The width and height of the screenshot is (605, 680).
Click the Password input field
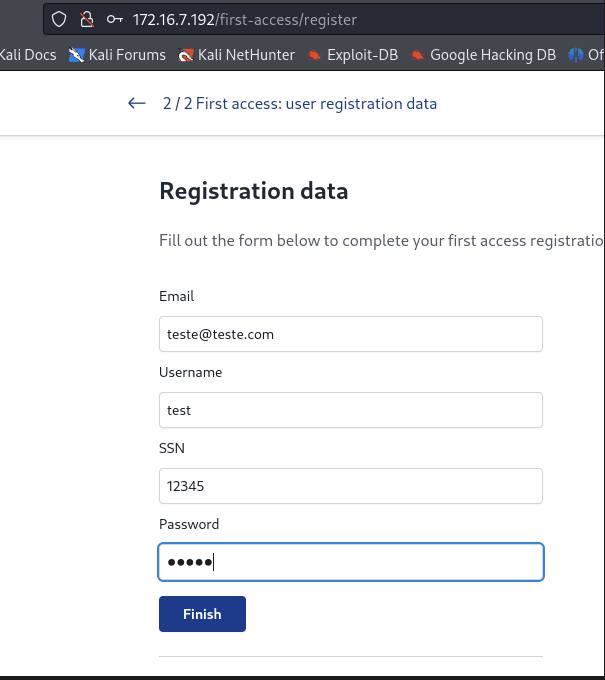(350, 562)
